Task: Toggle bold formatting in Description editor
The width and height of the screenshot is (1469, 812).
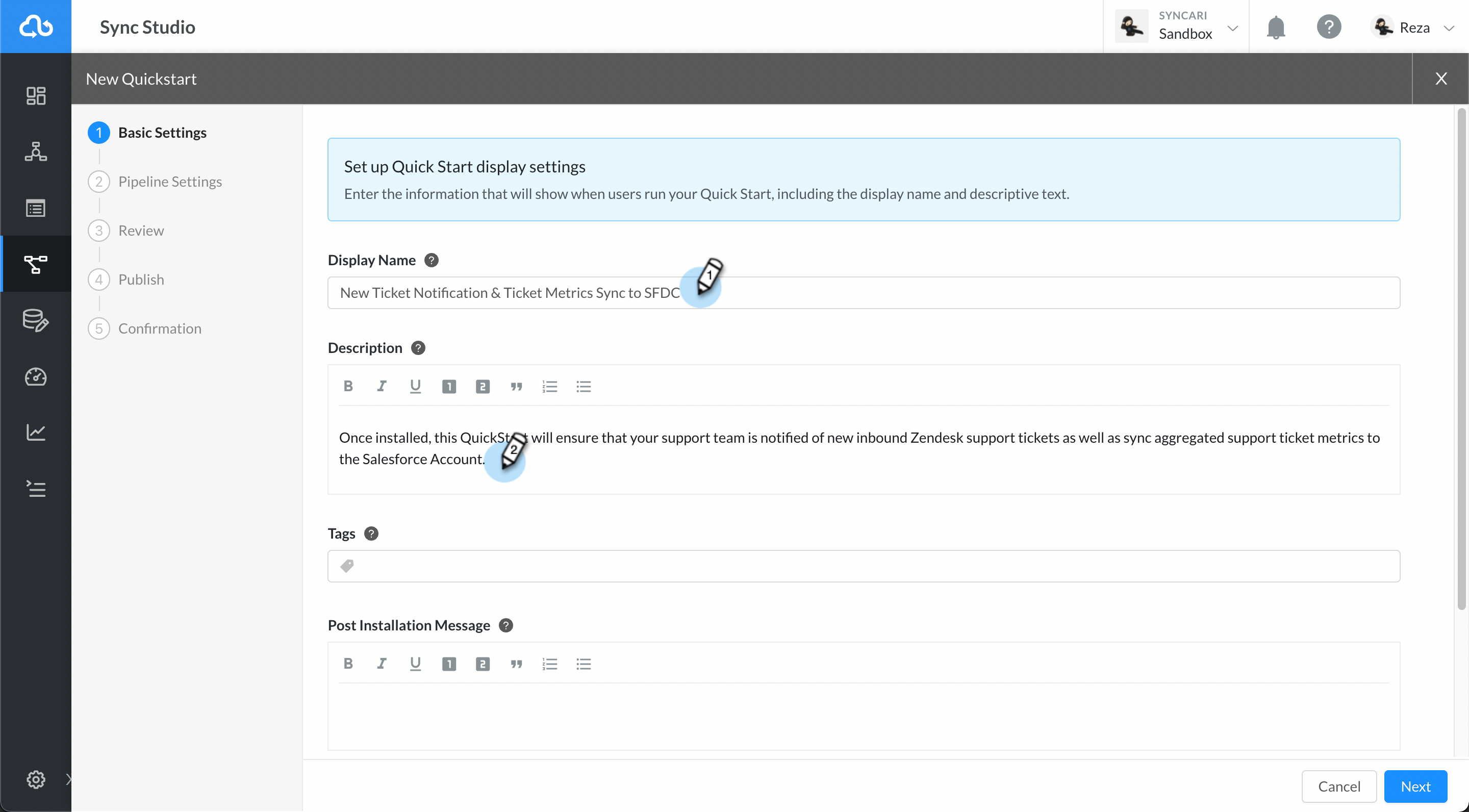Action: coord(348,386)
